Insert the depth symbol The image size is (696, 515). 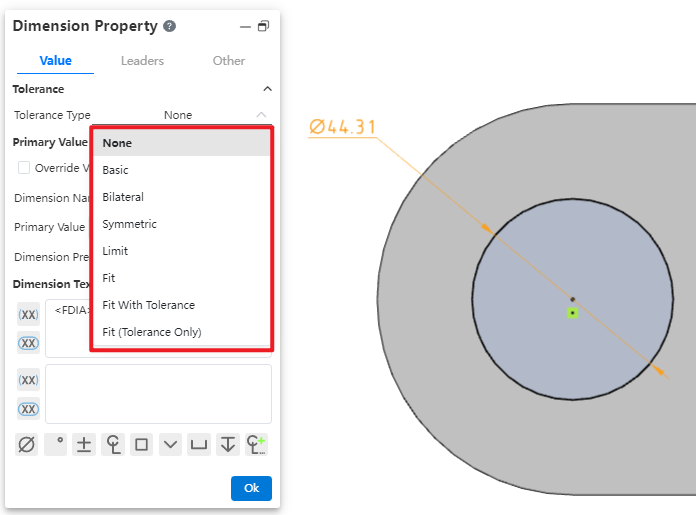point(228,445)
